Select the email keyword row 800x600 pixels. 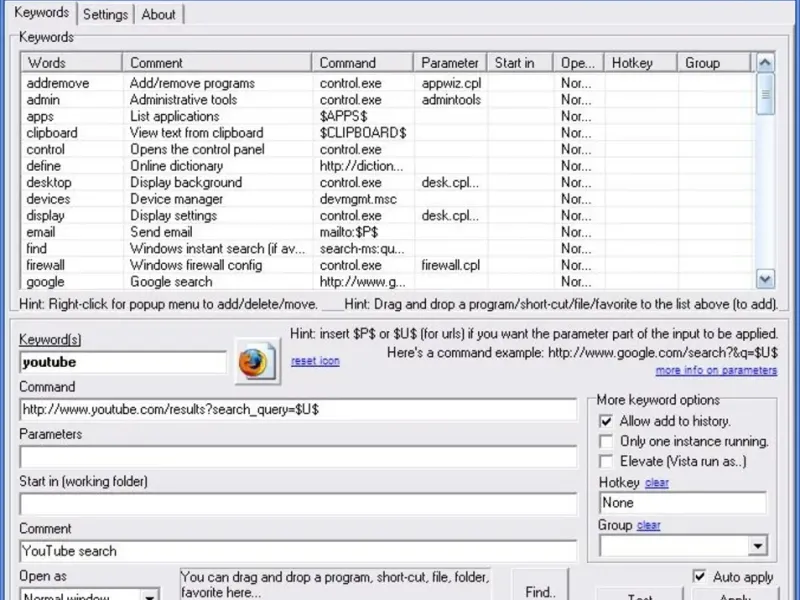pyautogui.click(x=387, y=232)
